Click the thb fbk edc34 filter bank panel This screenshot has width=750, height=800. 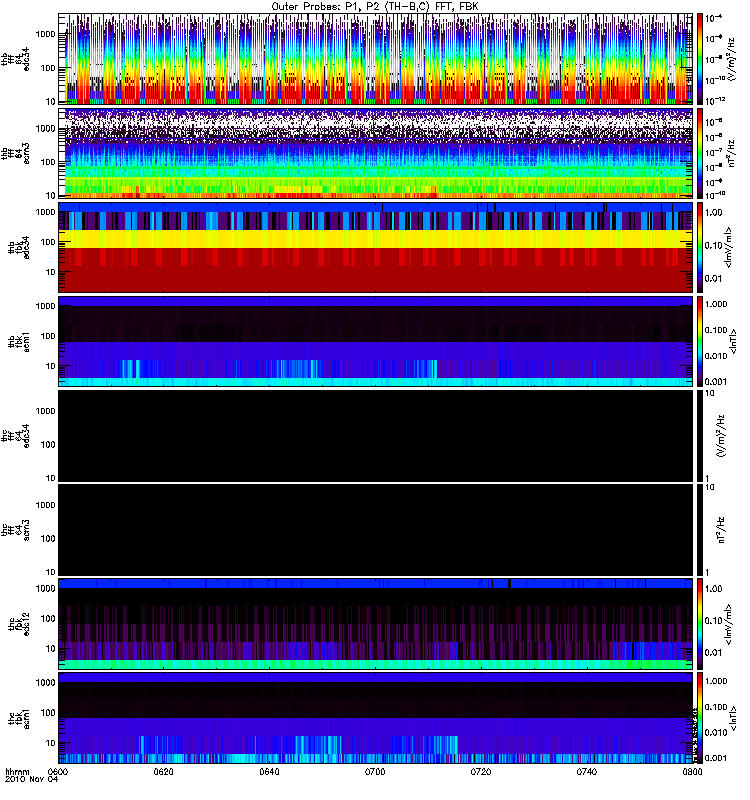[x=376, y=247]
